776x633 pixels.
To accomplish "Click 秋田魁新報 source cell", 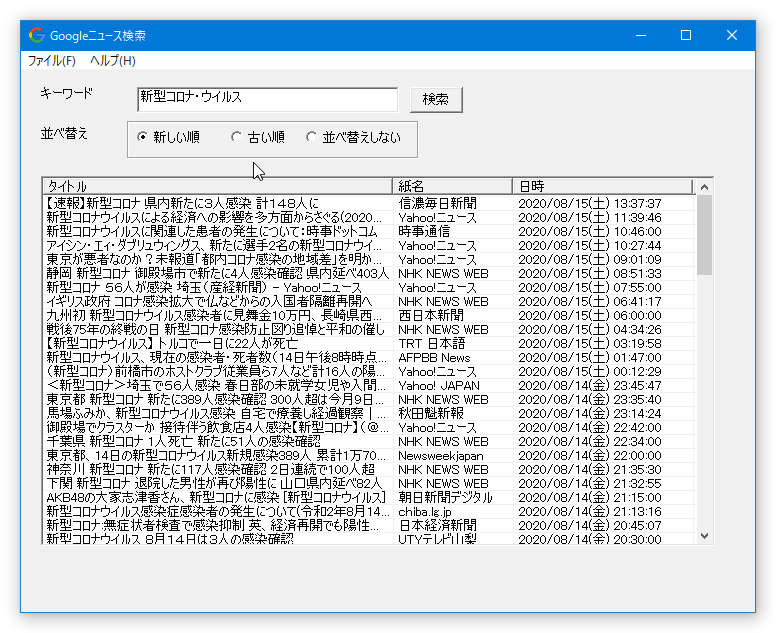I will 431,413.
